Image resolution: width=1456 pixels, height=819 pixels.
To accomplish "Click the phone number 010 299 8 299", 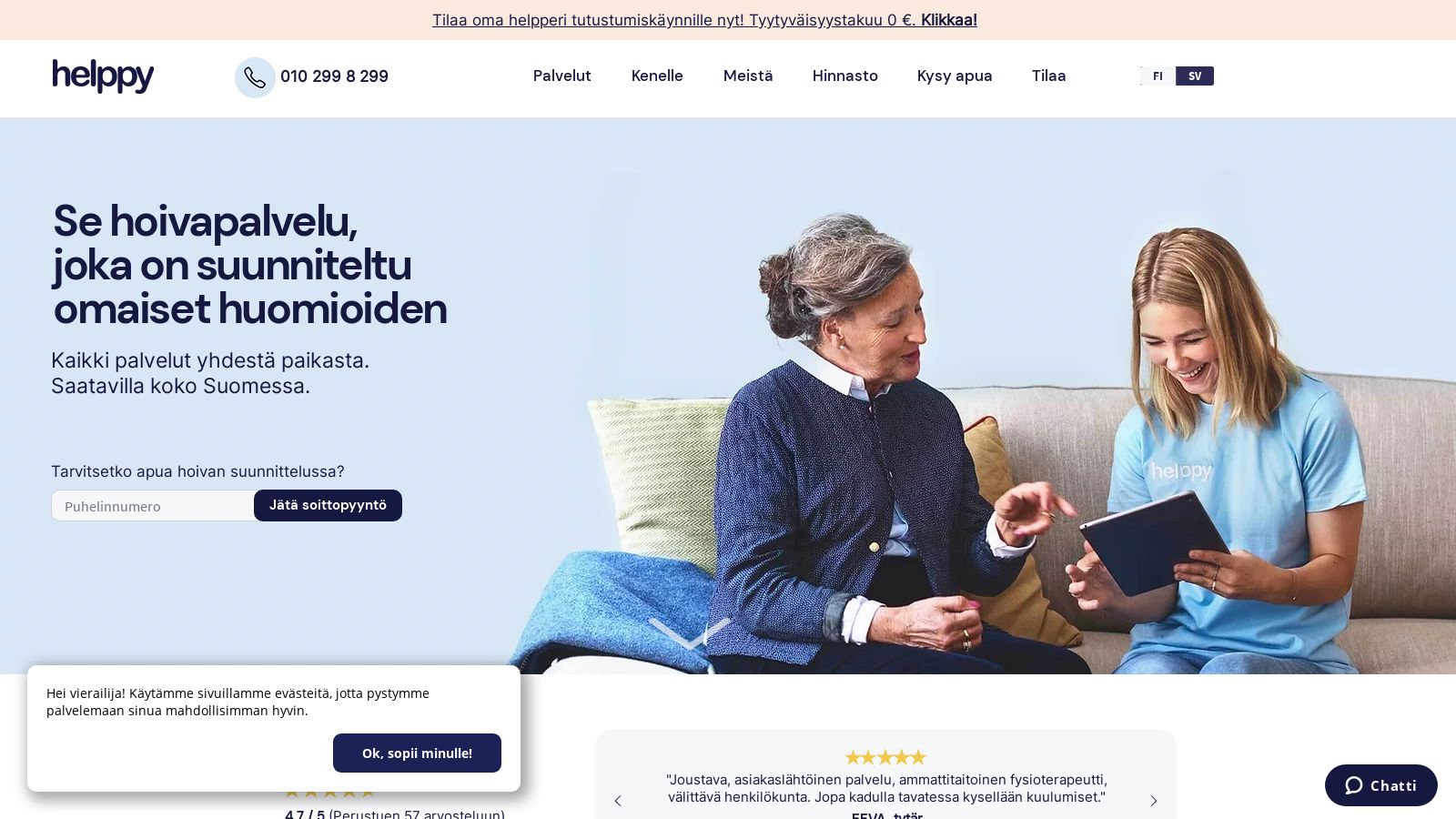I will point(334,76).
